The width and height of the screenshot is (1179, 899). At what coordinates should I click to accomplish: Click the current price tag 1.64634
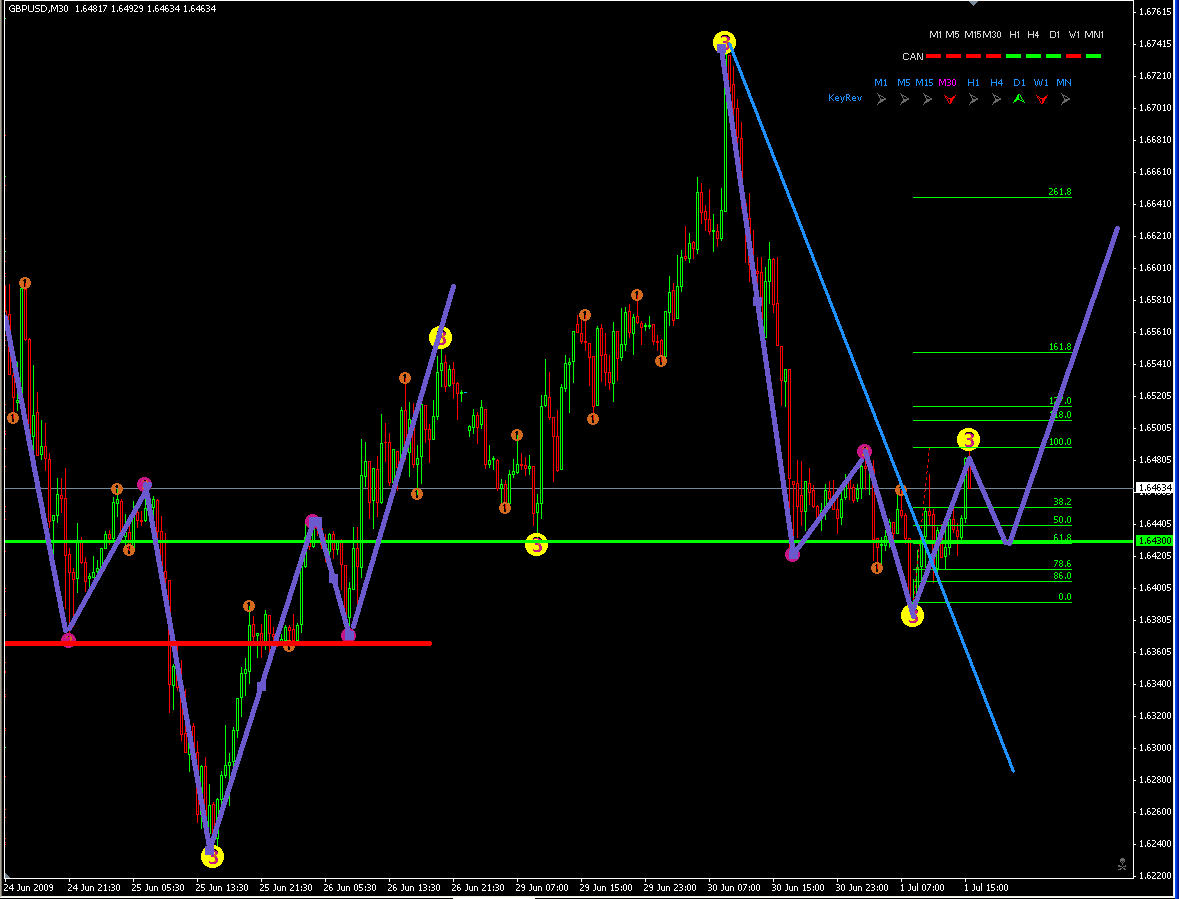(x=1154, y=489)
